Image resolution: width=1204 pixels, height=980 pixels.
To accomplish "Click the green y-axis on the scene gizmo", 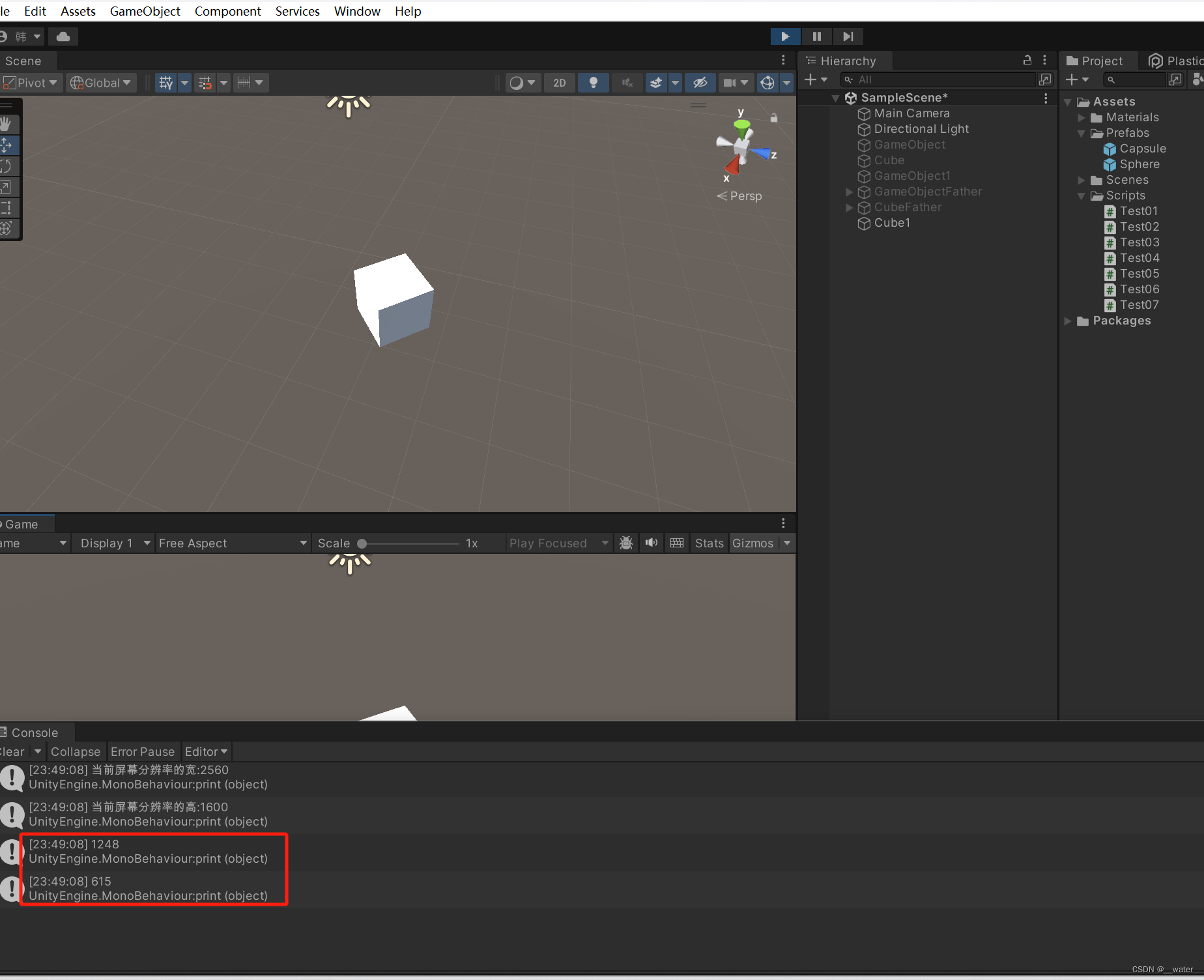I will tap(741, 126).
